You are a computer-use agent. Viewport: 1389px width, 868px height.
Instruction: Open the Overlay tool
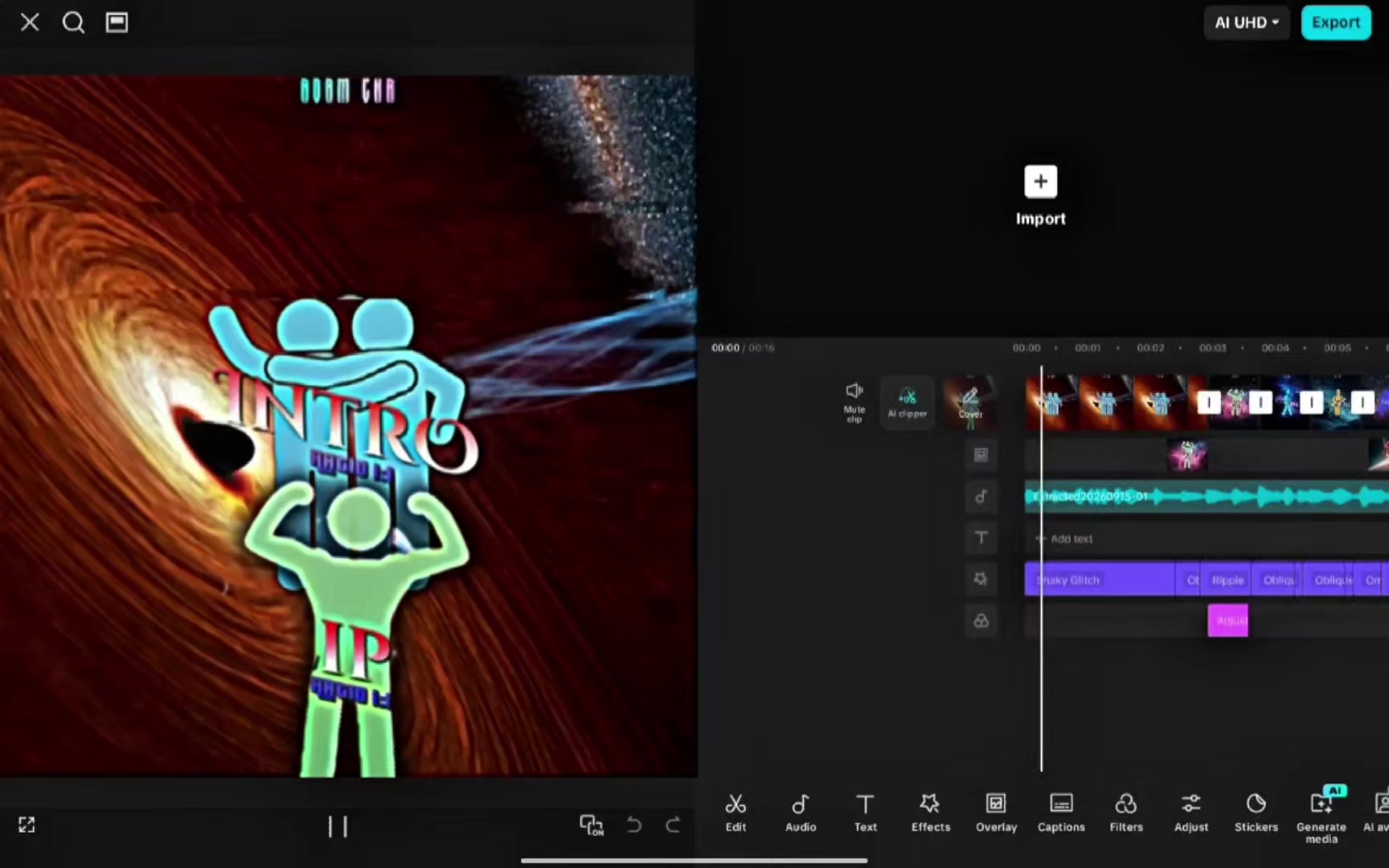pyautogui.click(x=996, y=813)
